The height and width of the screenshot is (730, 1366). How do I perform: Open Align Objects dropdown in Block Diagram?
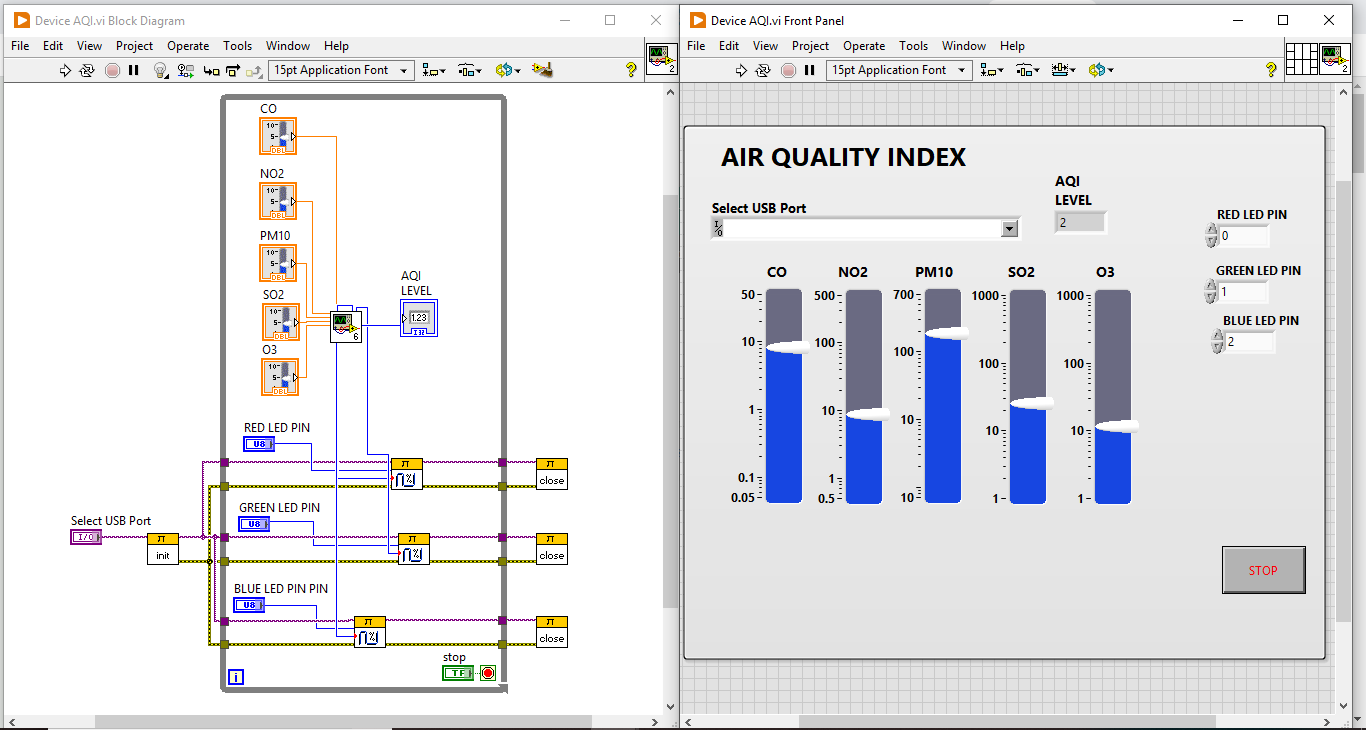(x=434, y=70)
